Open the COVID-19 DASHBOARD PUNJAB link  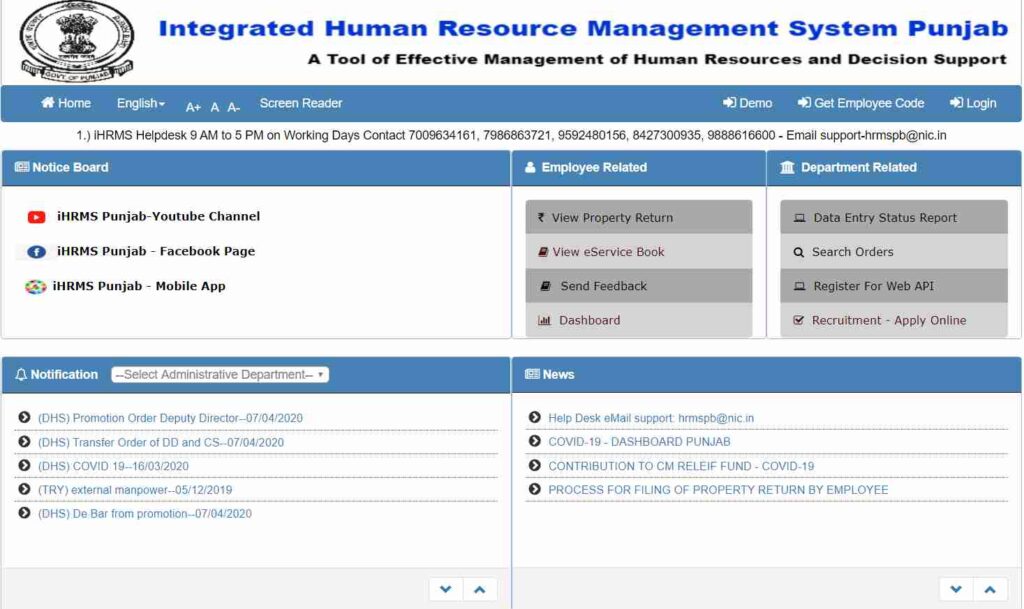(637, 441)
